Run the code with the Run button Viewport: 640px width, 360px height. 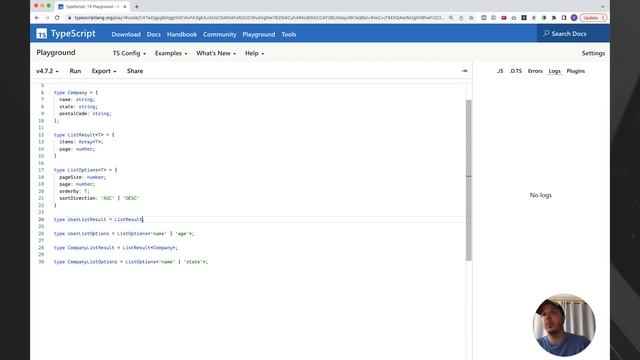pos(75,71)
